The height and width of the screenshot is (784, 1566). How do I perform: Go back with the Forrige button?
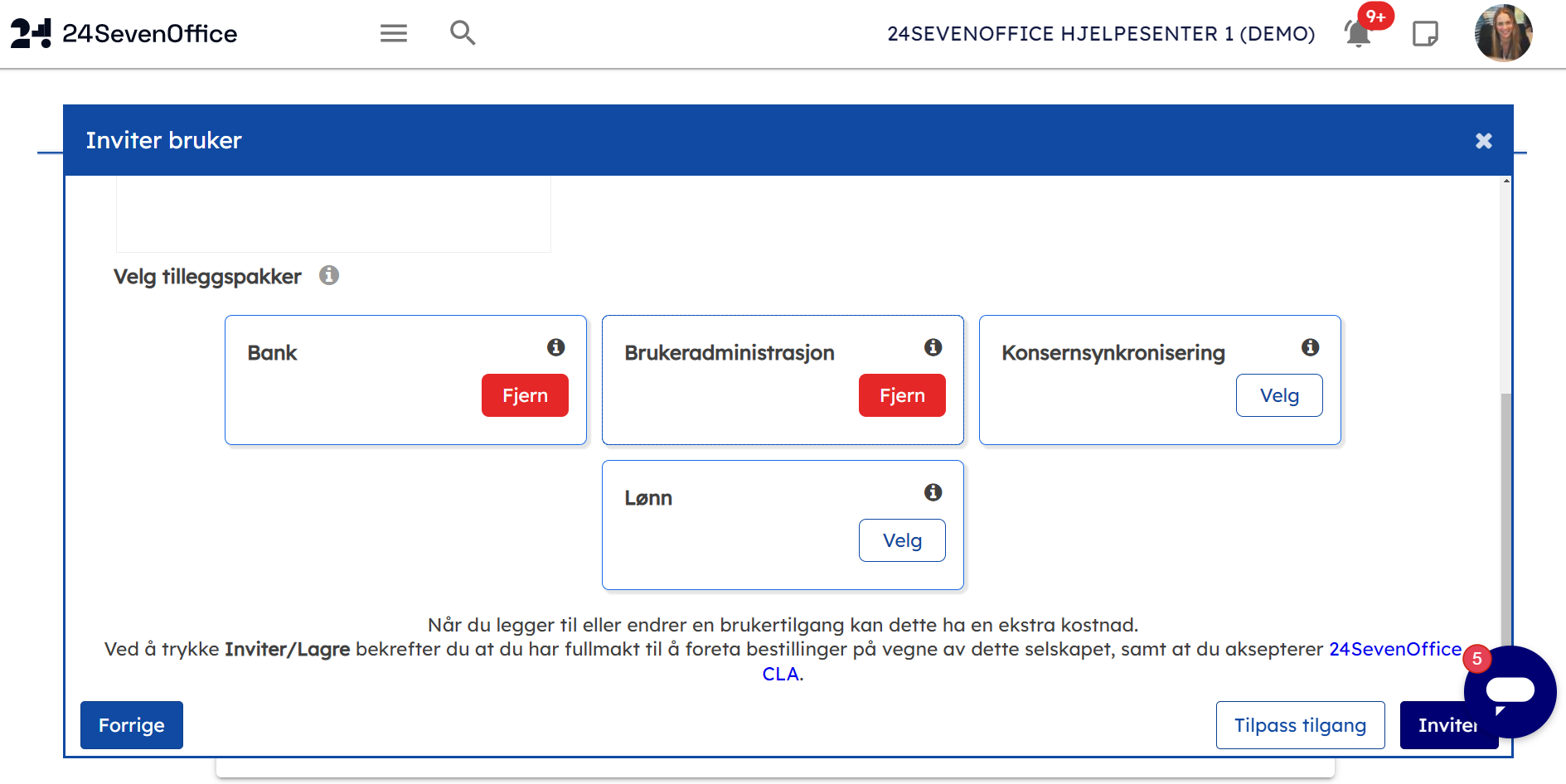tap(132, 725)
